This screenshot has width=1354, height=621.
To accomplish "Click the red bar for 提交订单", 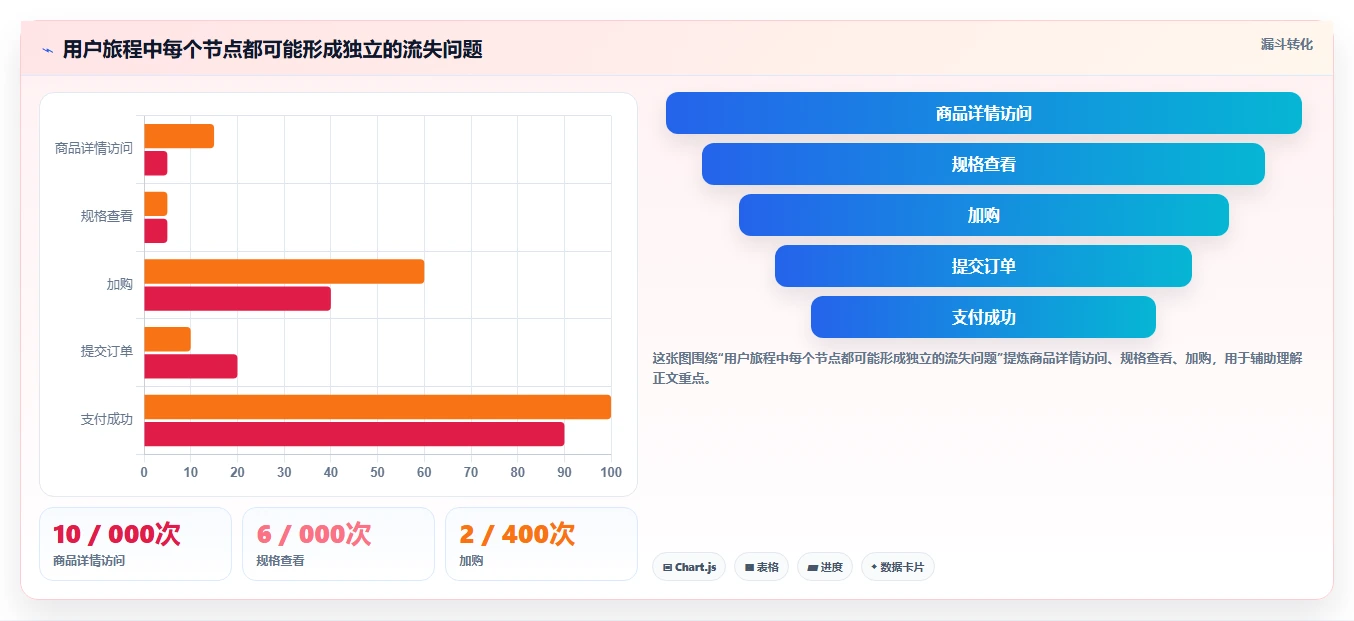I will pos(191,366).
